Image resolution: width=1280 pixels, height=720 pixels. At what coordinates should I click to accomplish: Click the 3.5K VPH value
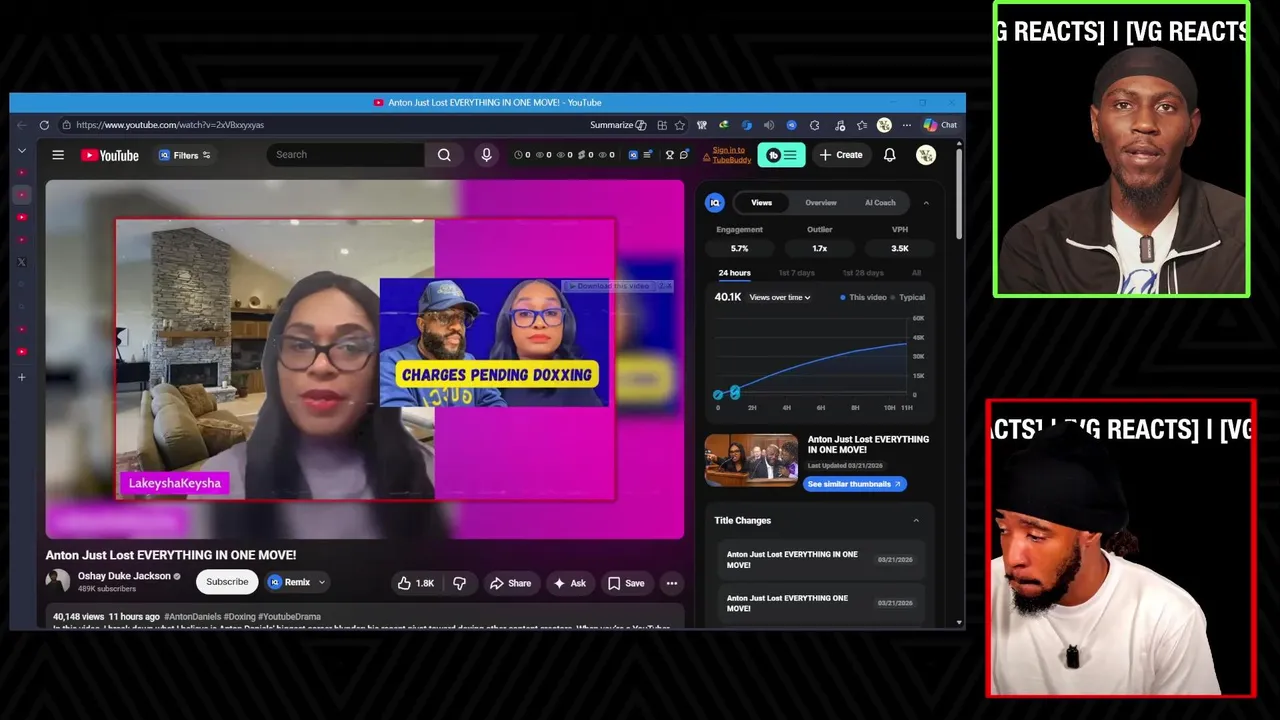tap(900, 248)
